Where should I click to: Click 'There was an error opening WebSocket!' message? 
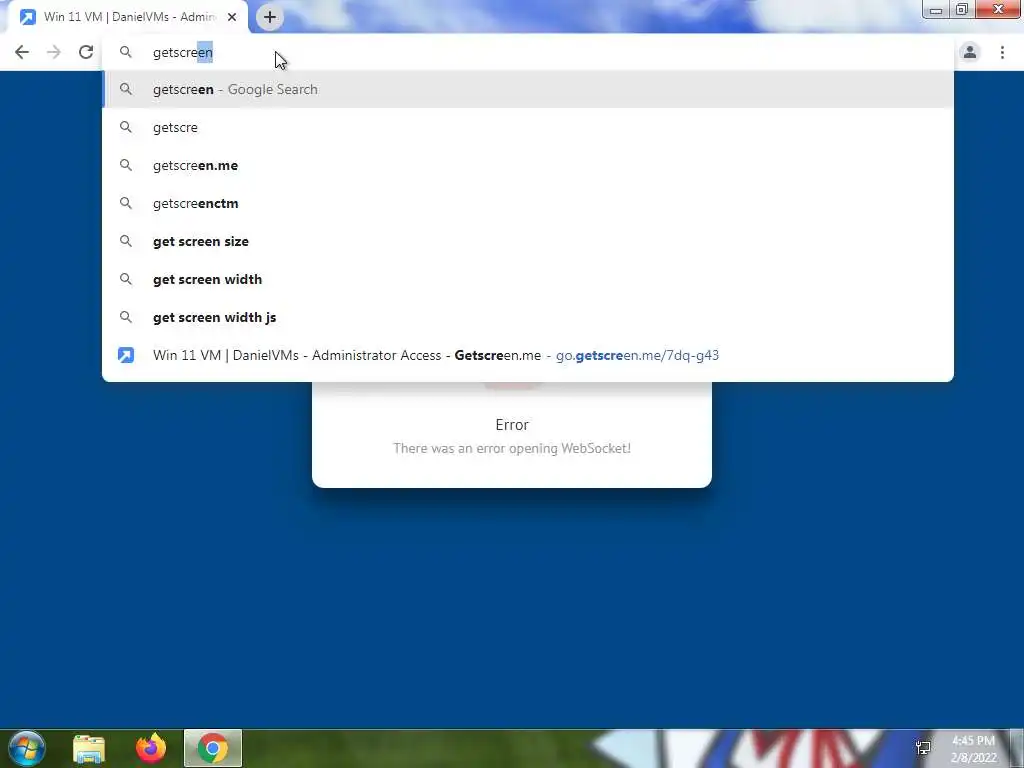[512, 449]
